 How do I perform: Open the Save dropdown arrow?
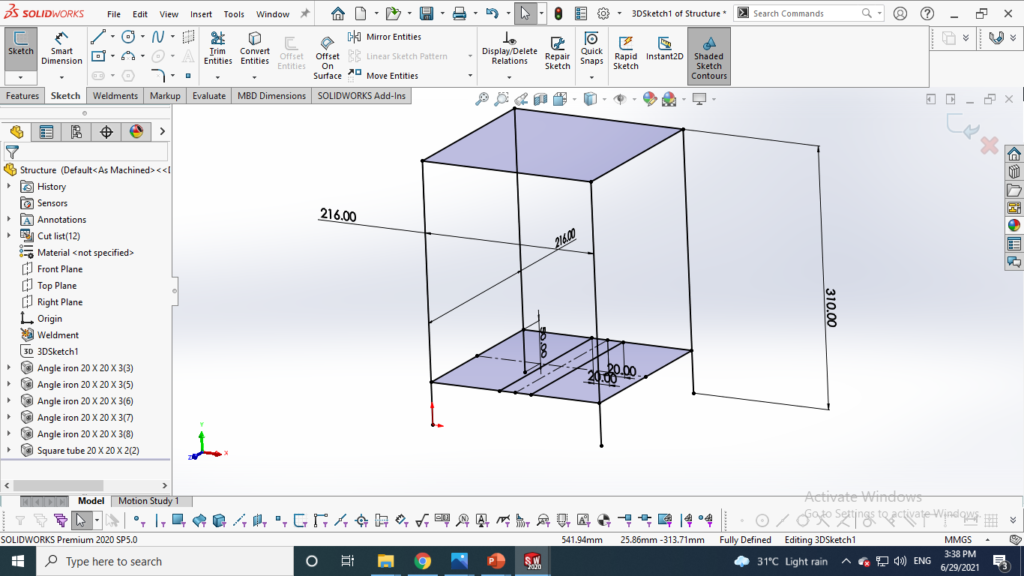click(442, 13)
